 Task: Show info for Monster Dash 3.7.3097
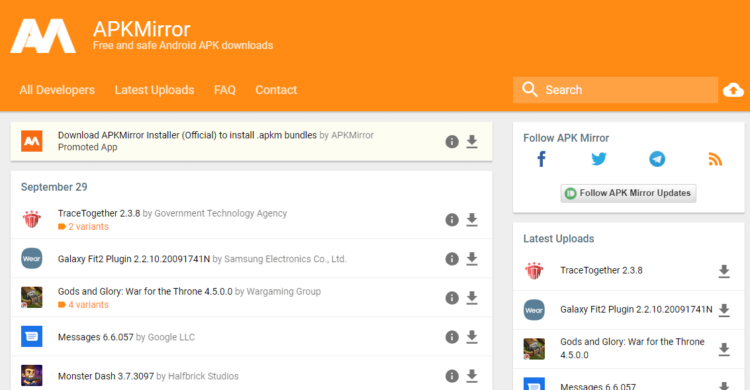[x=452, y=376]
